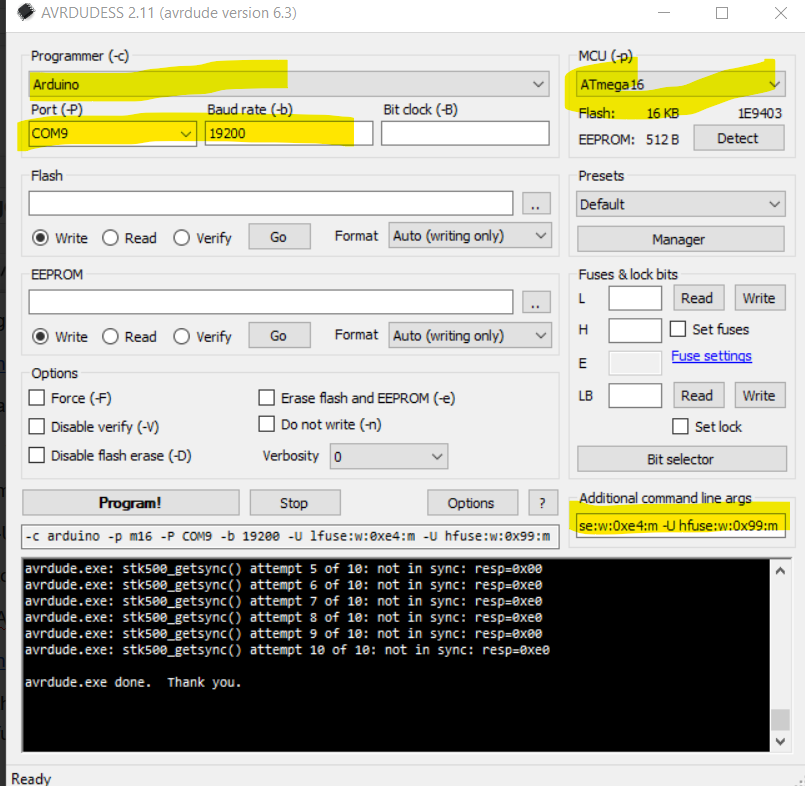Click the fuses Write button
This screenshot has height=786, width=805.
pos(760,298)
